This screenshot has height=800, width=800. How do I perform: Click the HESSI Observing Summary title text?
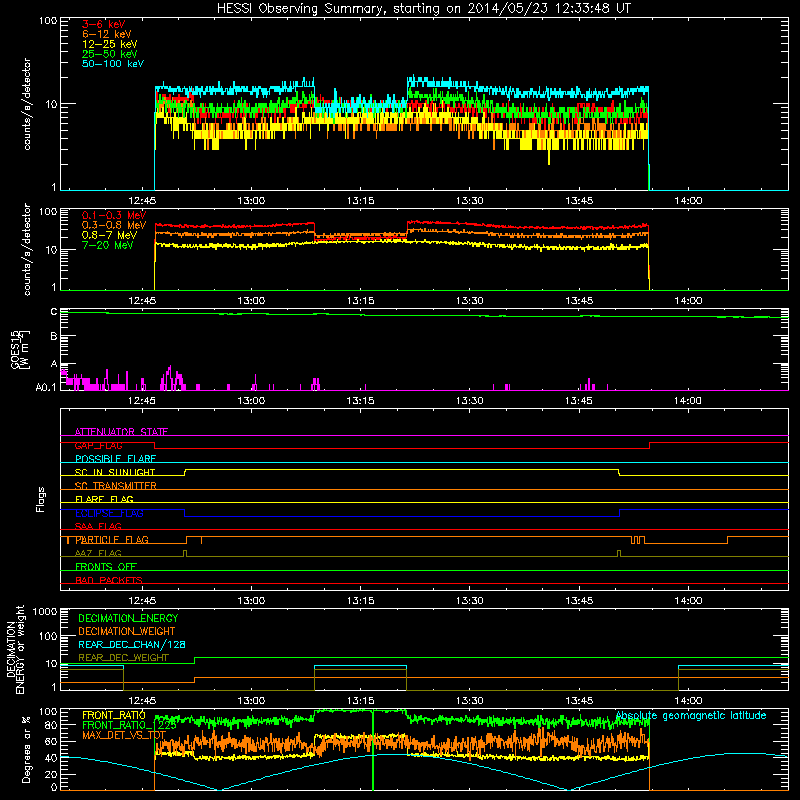423,9
